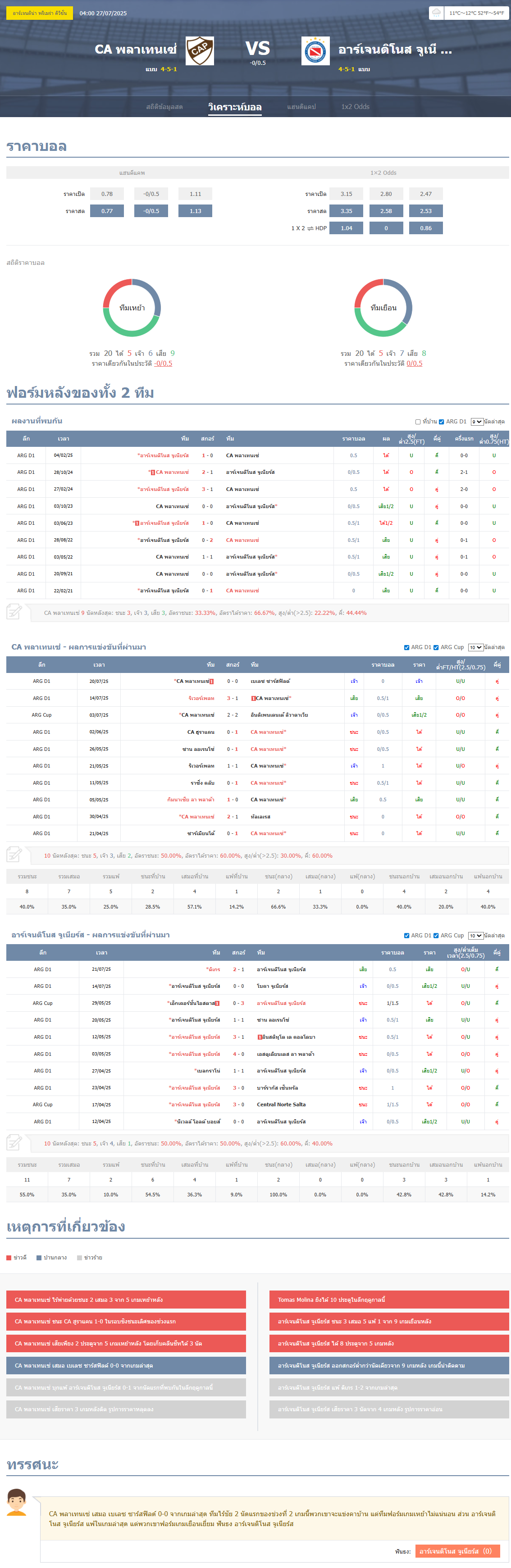This screenshot has width=511, height=1568.
Task: Click the 1.04 value in the 1X2 ⇌ HDP row
Action: (347, 227)
